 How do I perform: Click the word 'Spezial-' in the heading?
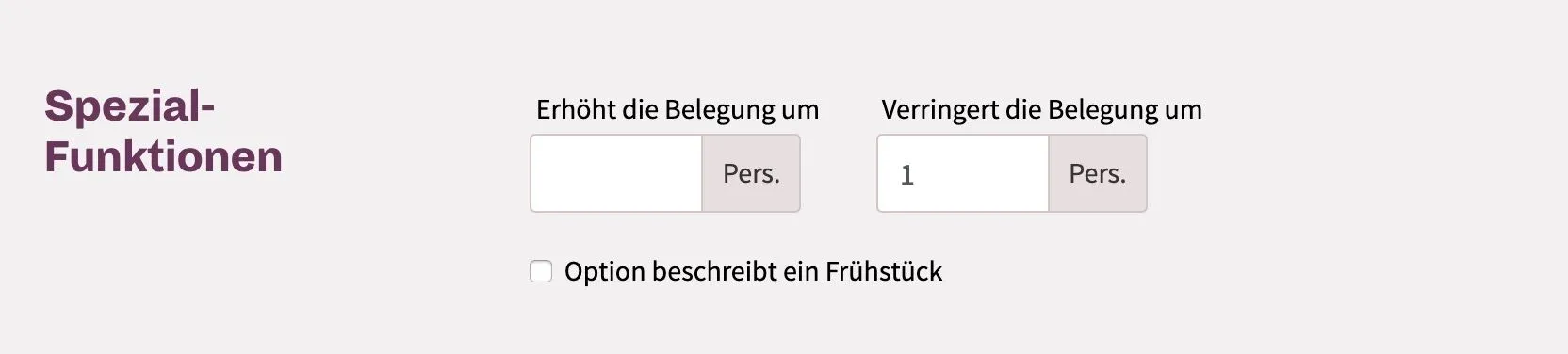(130, 106)
